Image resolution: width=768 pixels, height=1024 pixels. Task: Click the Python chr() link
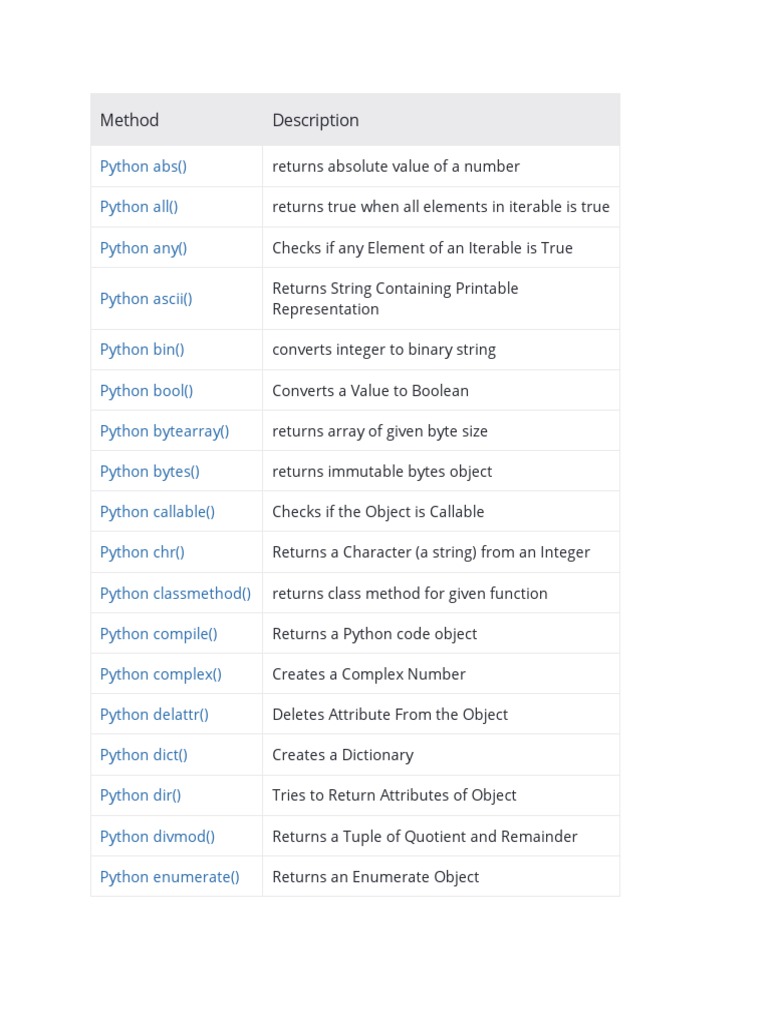pyautogui.click(x=142, y=552)
